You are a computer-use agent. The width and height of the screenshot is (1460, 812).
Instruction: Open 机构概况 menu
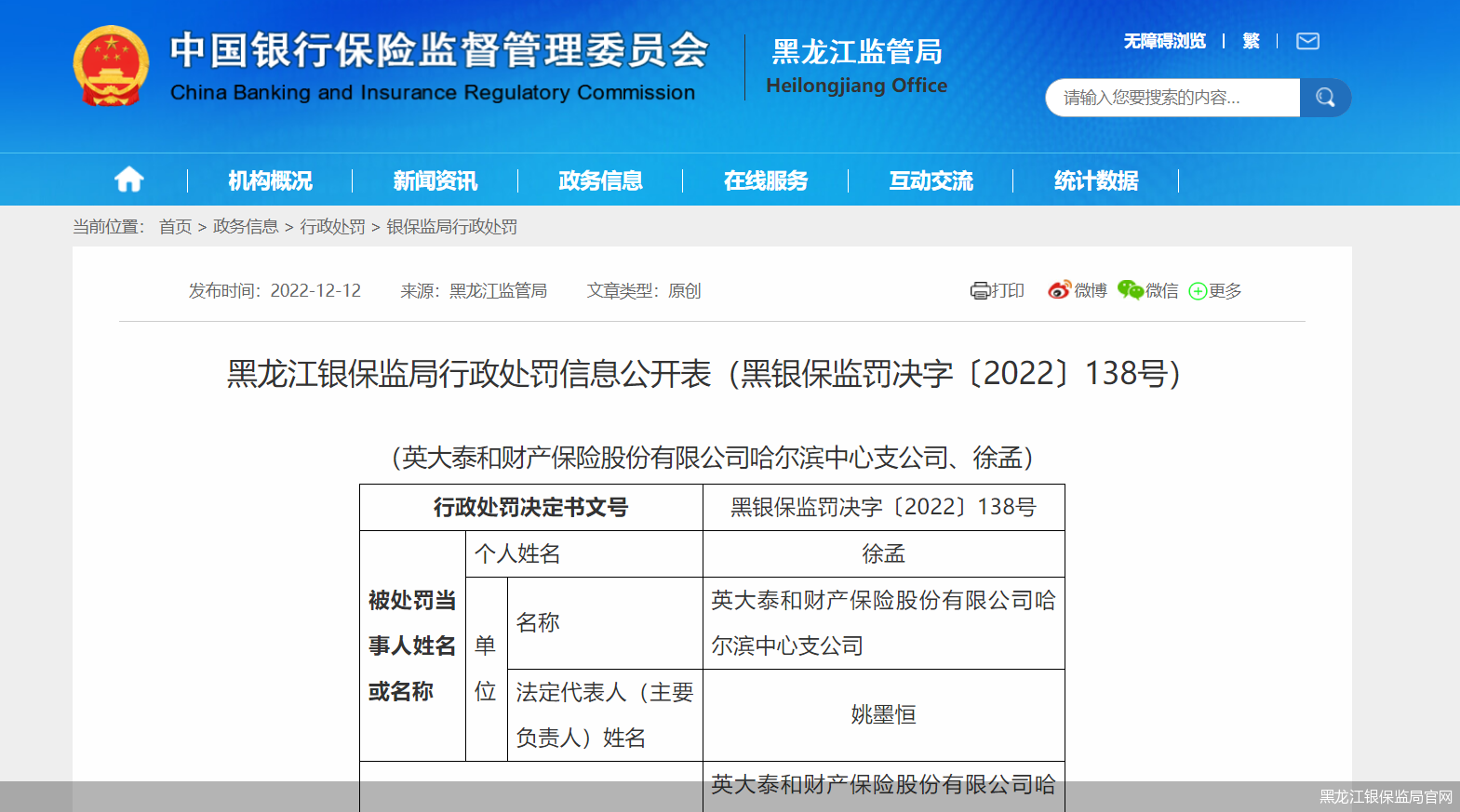pyautogui.click(x=270, y=180)
